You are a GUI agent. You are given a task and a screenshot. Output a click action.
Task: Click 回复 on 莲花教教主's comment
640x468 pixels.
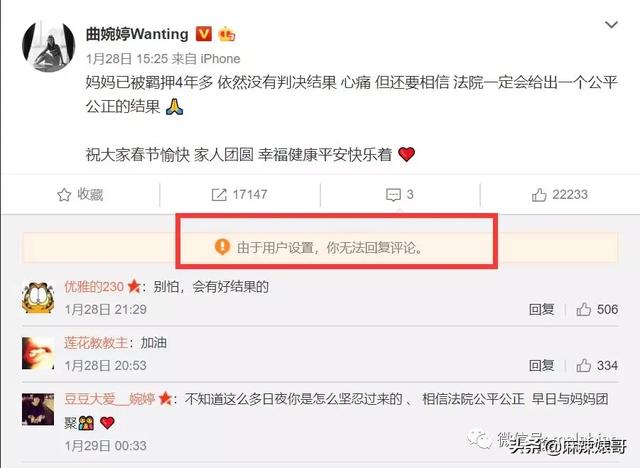[542, 365]
